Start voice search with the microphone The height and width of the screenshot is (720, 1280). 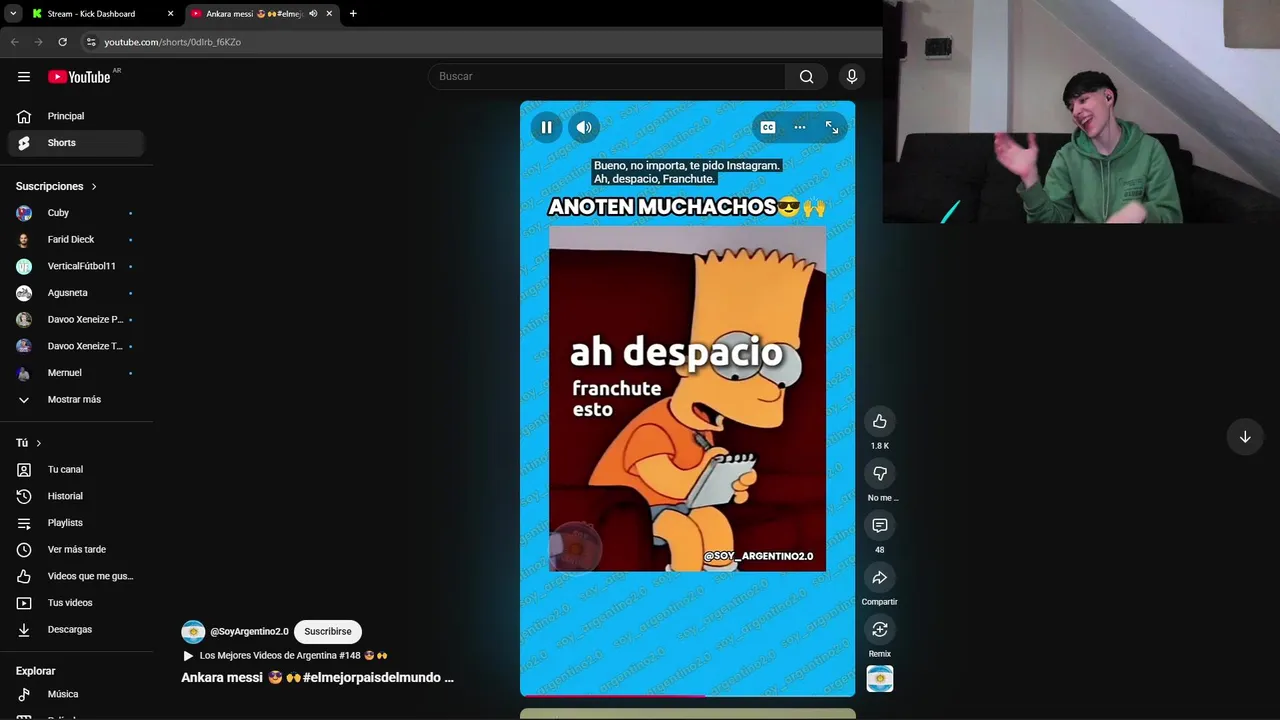click(852, 76)
